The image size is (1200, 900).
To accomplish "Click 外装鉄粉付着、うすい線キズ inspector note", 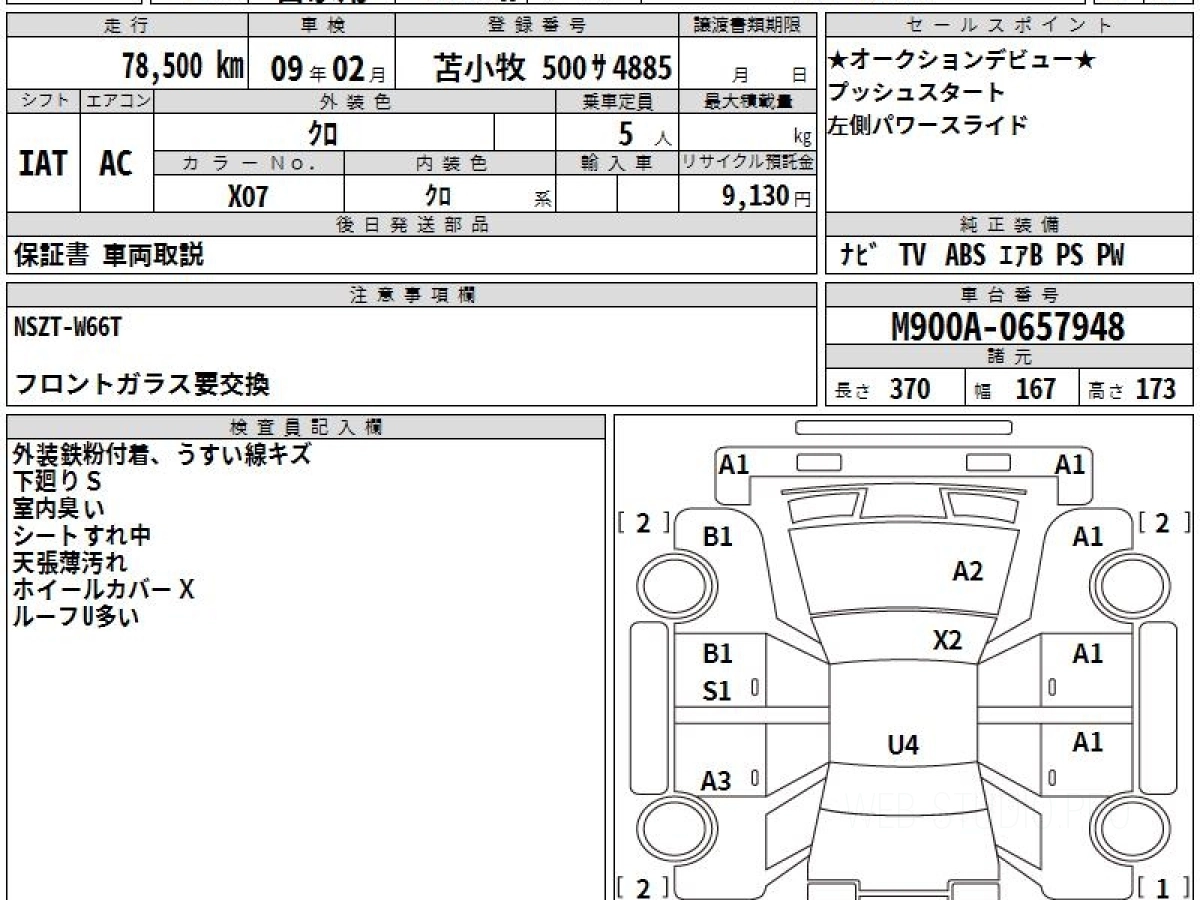I will (162, 455).
